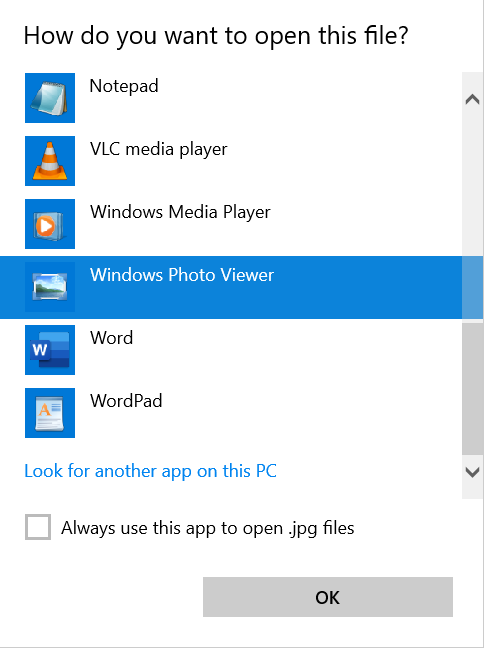Select the Windows Photo Viewer icon
This screenshot has width=484, height=648.
click(x=50, y=287)
